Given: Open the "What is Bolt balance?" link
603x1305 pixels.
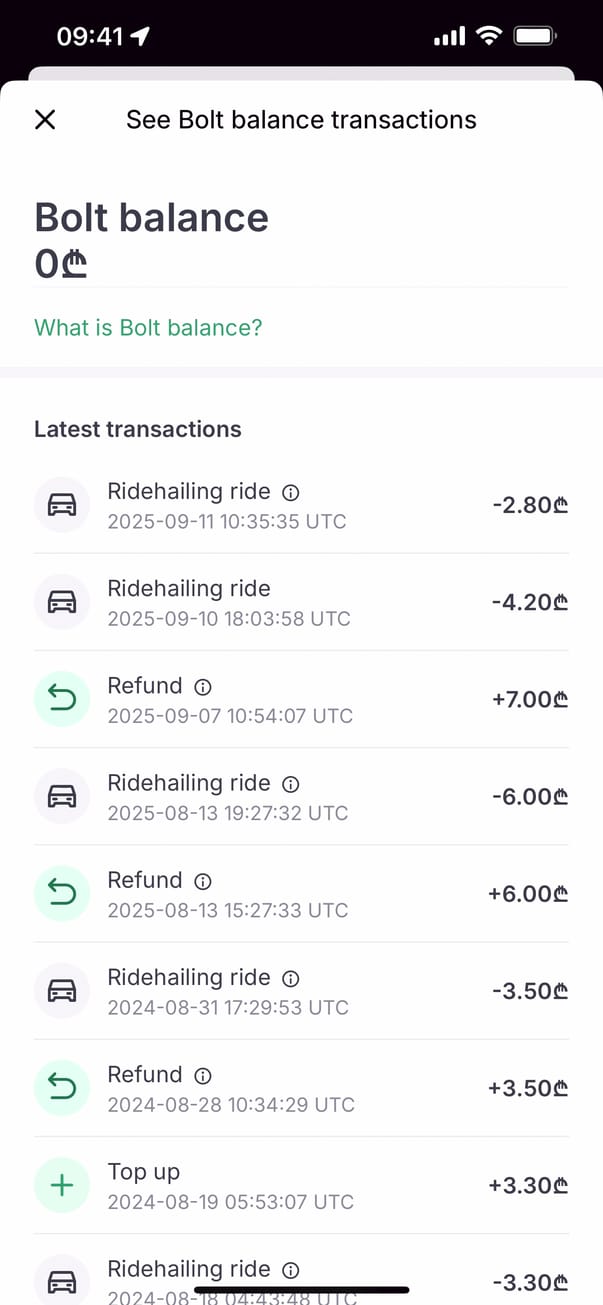Looking at the screenshot, I should 148,327.
